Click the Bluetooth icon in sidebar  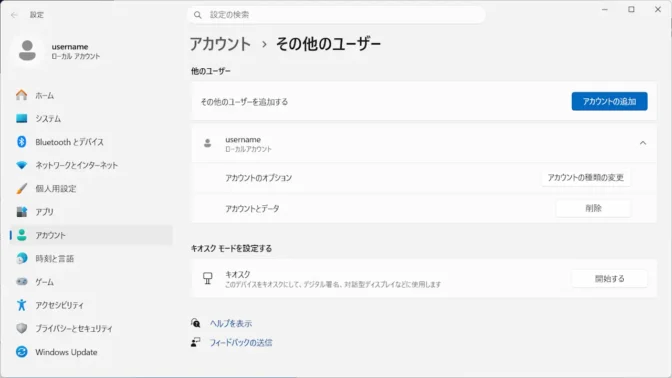(21, 141)
